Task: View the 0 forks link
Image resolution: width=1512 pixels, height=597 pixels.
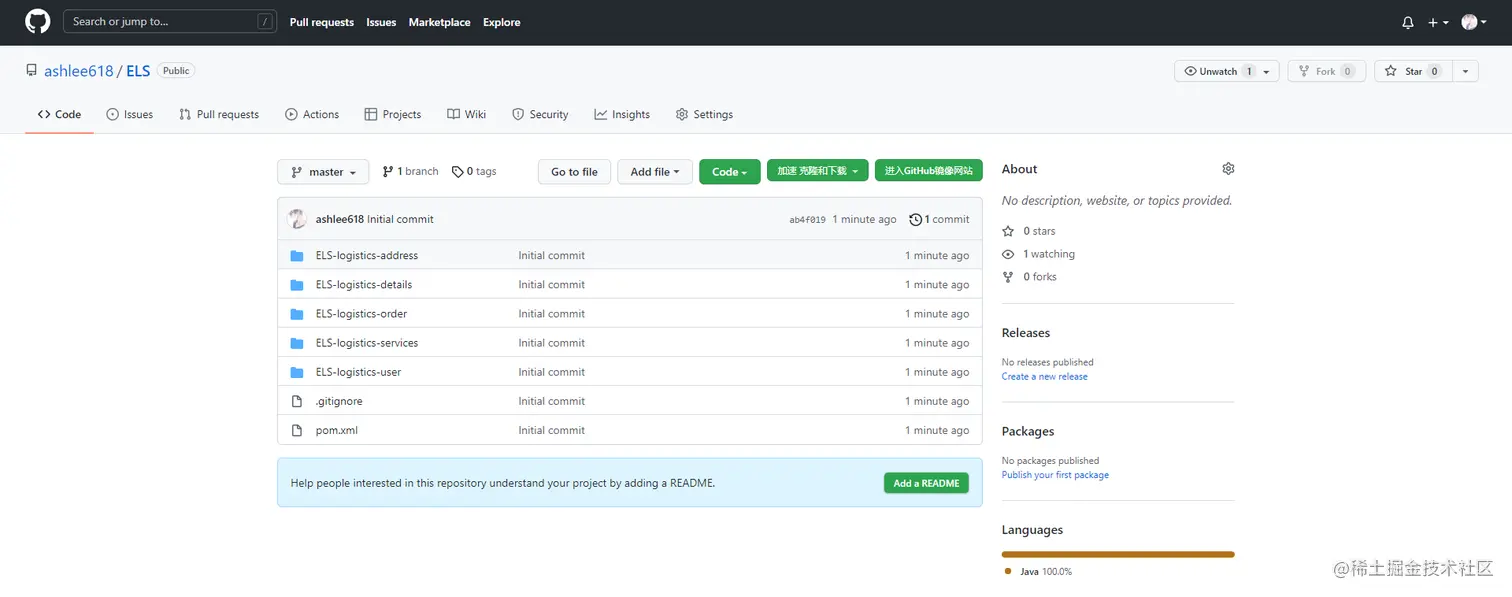Action: click(1030, 277)
